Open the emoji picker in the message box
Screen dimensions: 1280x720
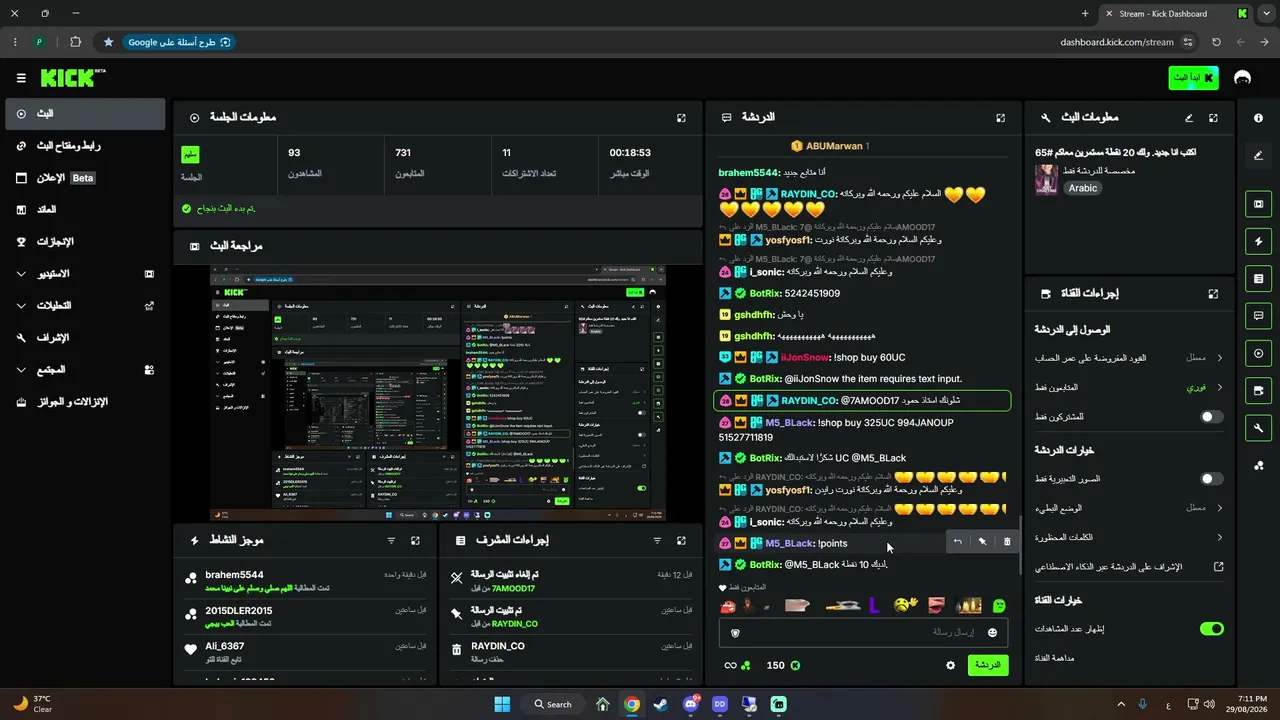click(x=992, y=633)
